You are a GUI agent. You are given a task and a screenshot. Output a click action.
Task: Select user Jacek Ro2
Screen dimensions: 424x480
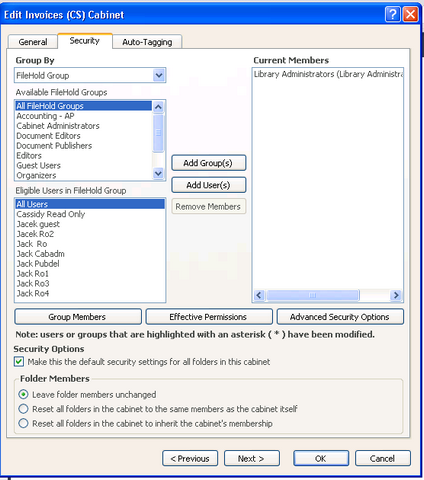point(90,234)
